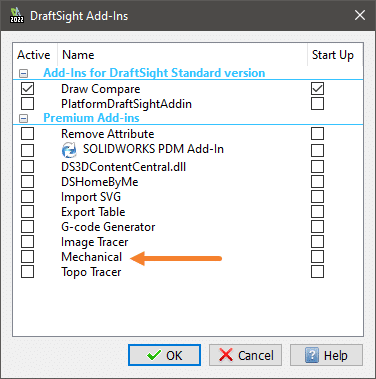Click the Active column header

35,55
